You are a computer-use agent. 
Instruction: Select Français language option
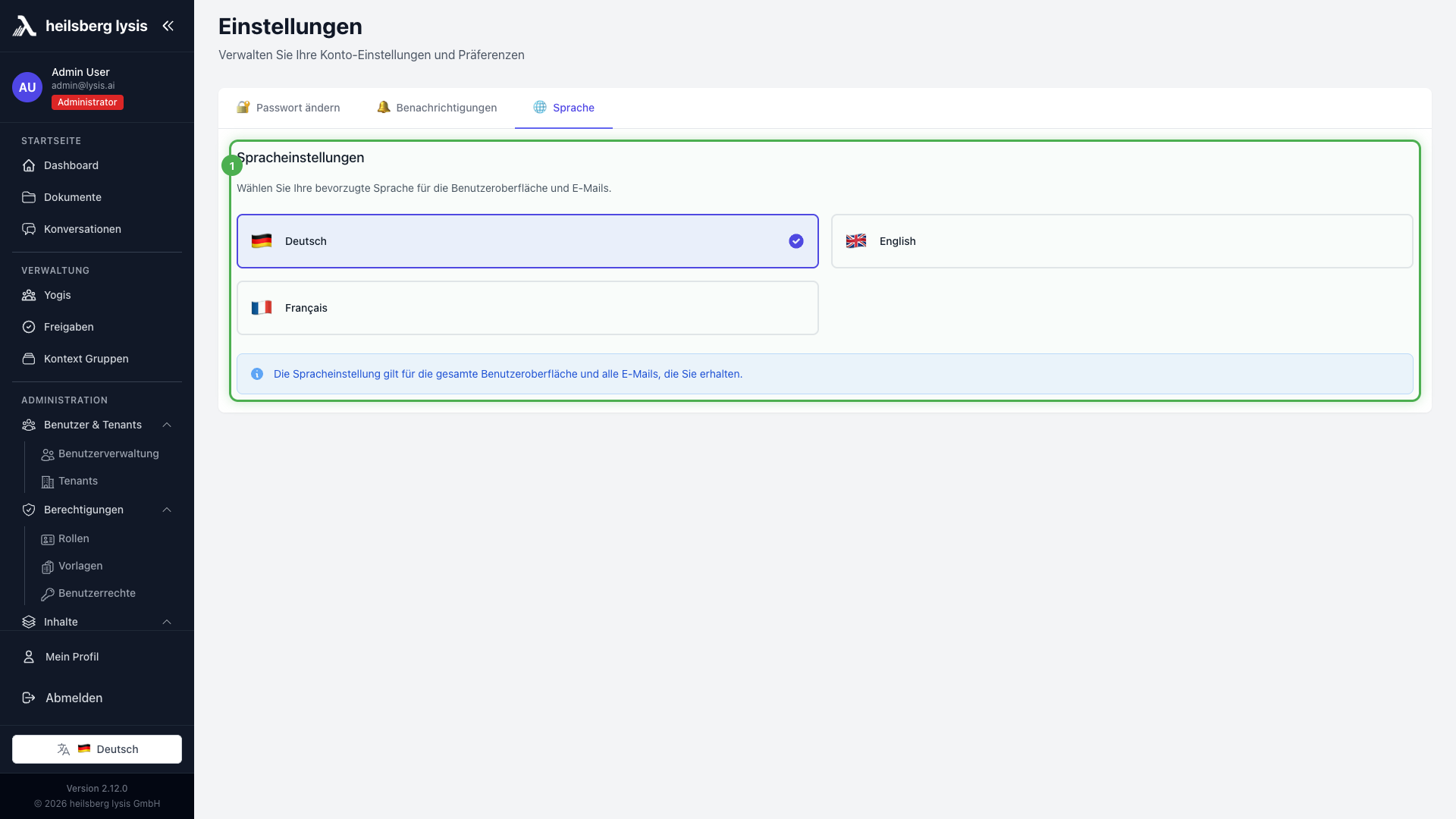pos(527,308)
